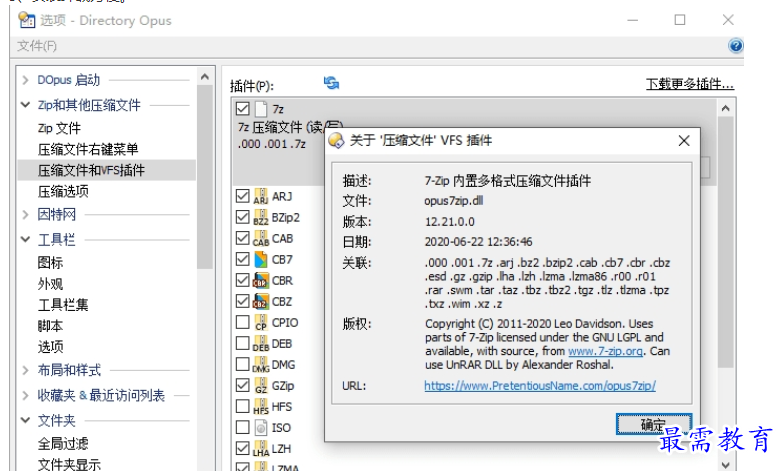Collapse the Zip和其他压缩文件 category
Image resolution: width=781 pixels, height=471 pixels.
(25, 105)
